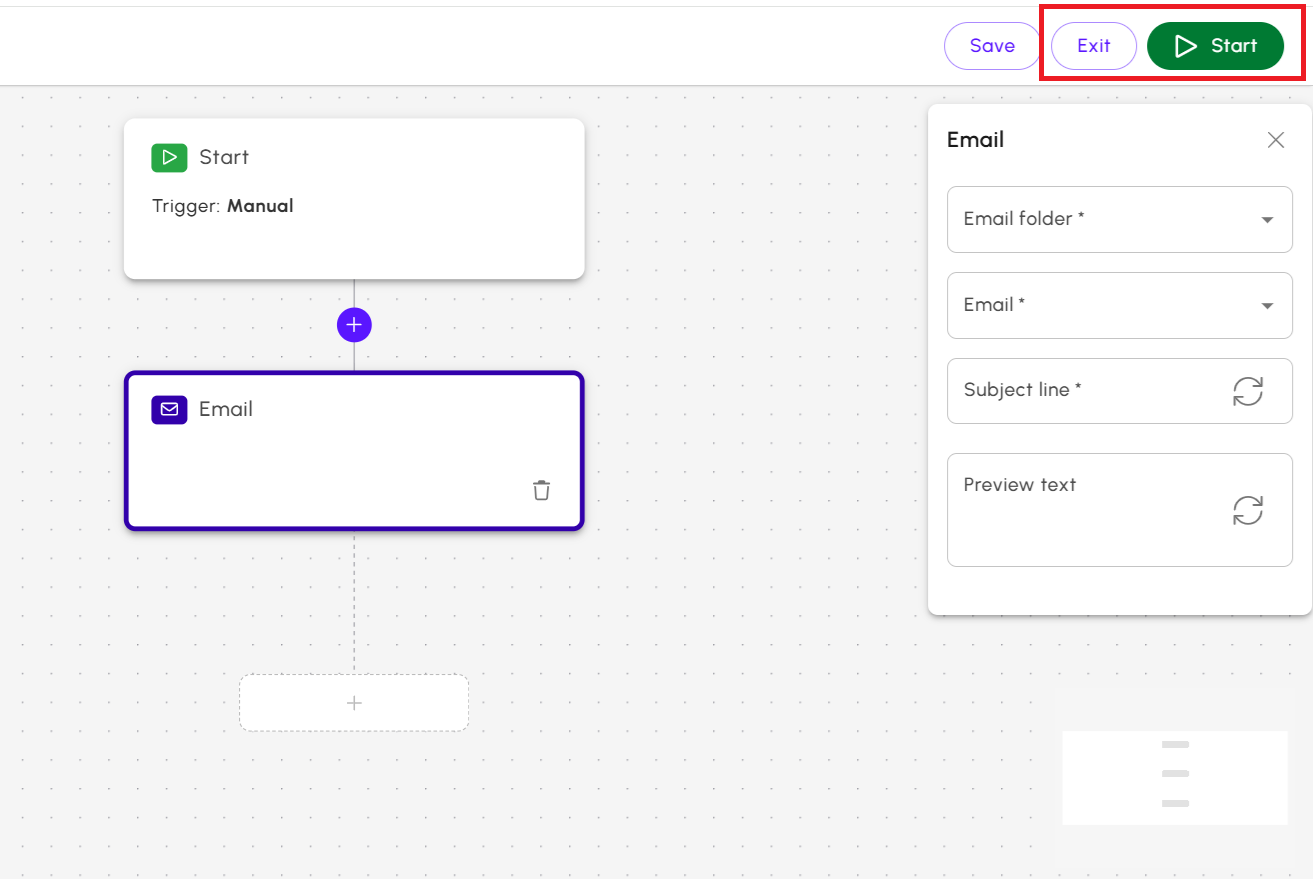1313x879 pixels.
Task: Open the Email folder dropdown
Action: tap(1120, 219)
